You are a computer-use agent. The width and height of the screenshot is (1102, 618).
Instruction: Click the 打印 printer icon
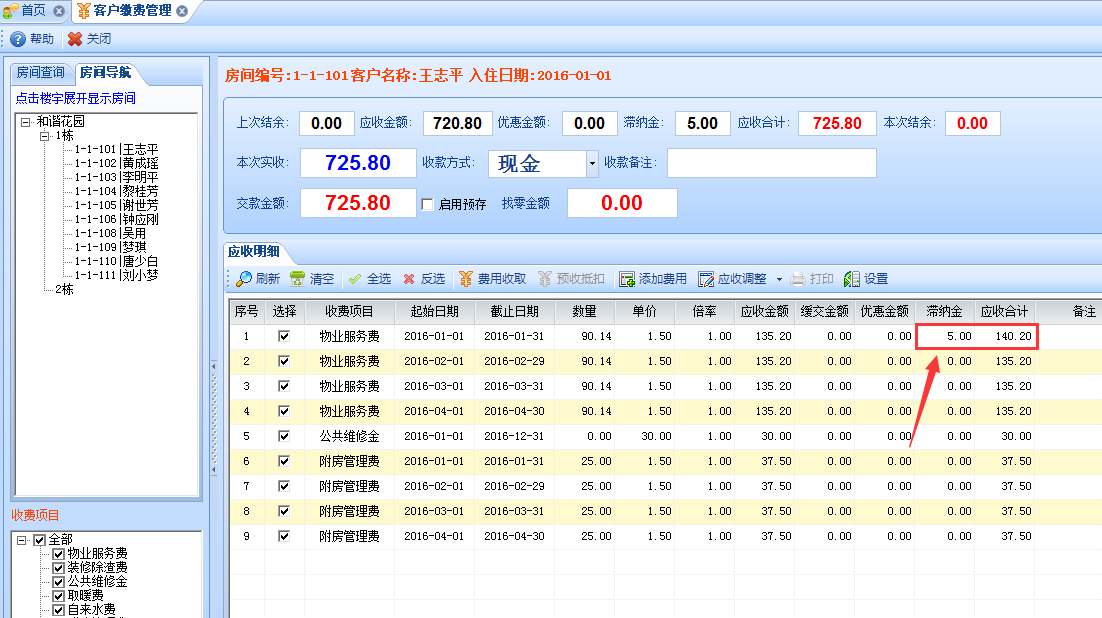coord(798,279)
